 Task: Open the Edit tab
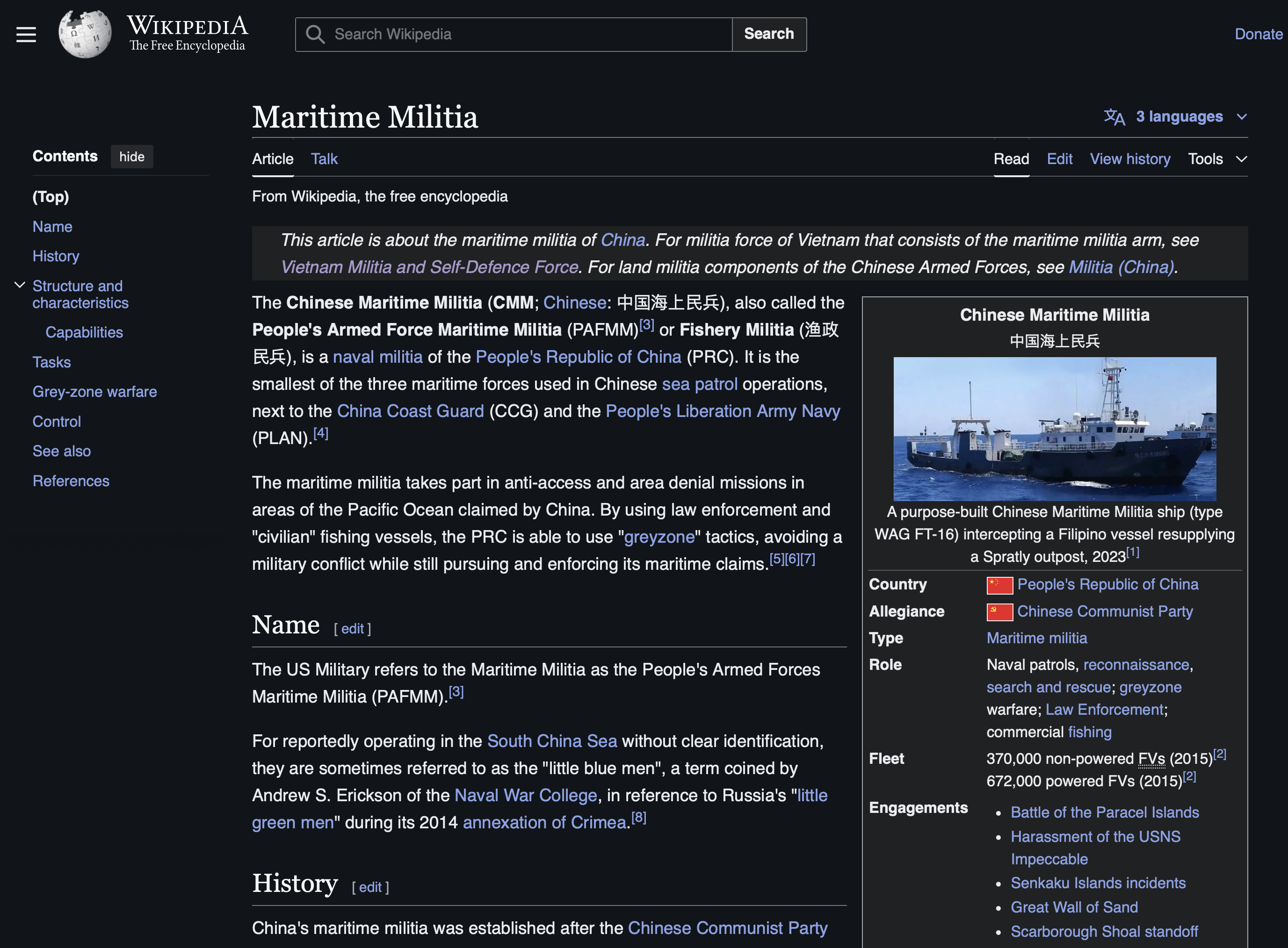pyautogui.click(x=1059, y=159)
